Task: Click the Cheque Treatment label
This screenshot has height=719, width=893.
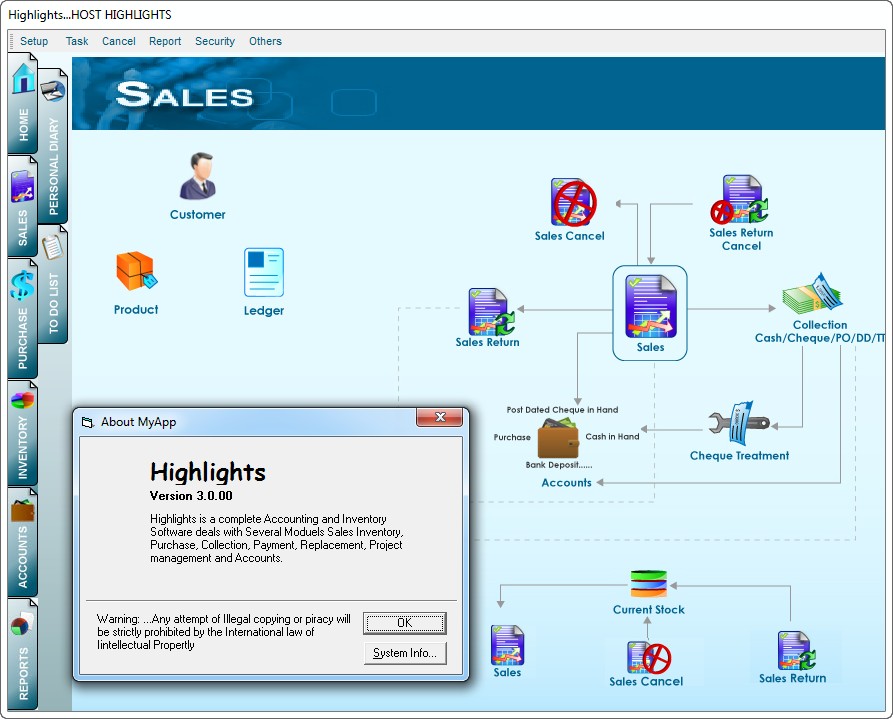Action: tap(739, 455)
